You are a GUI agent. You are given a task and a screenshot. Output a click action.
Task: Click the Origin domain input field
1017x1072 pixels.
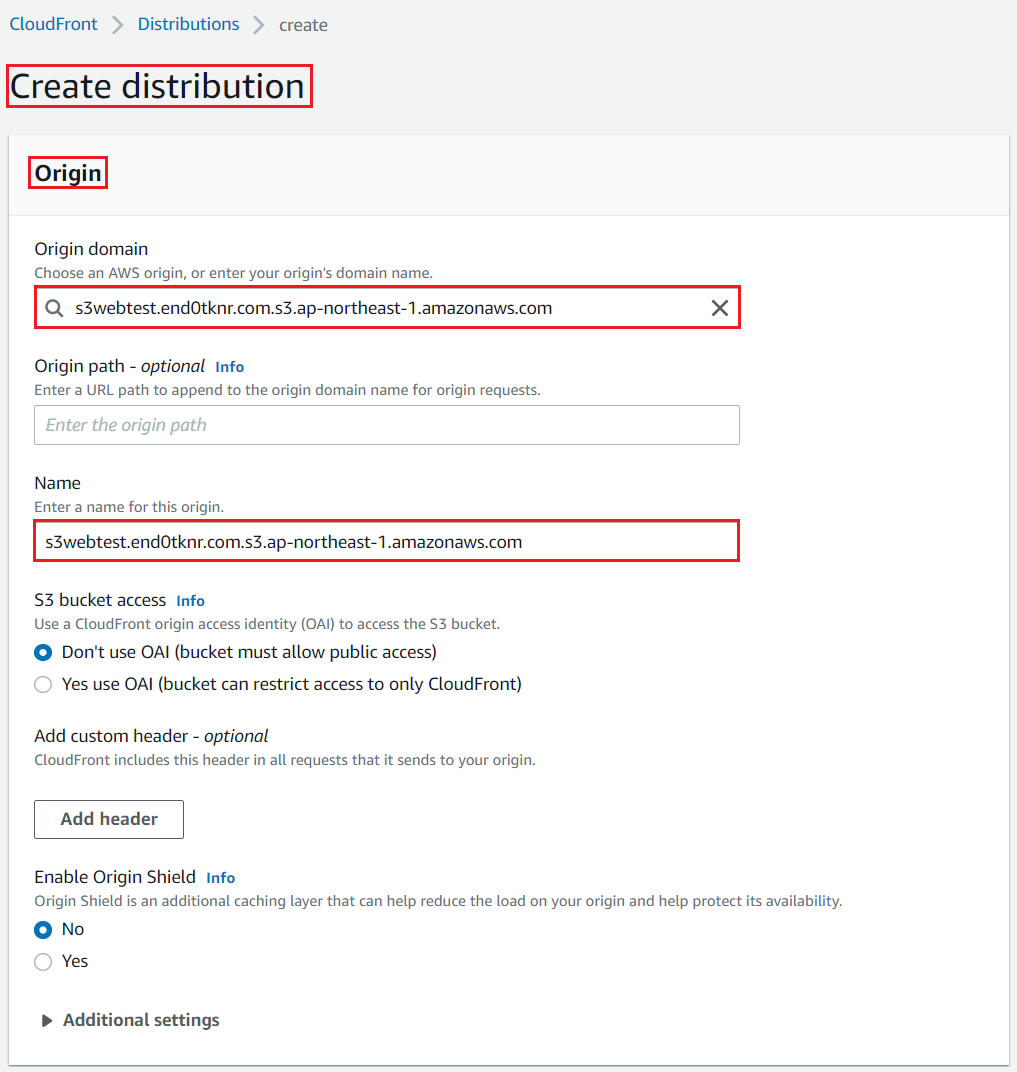click(x=388, y=308)
